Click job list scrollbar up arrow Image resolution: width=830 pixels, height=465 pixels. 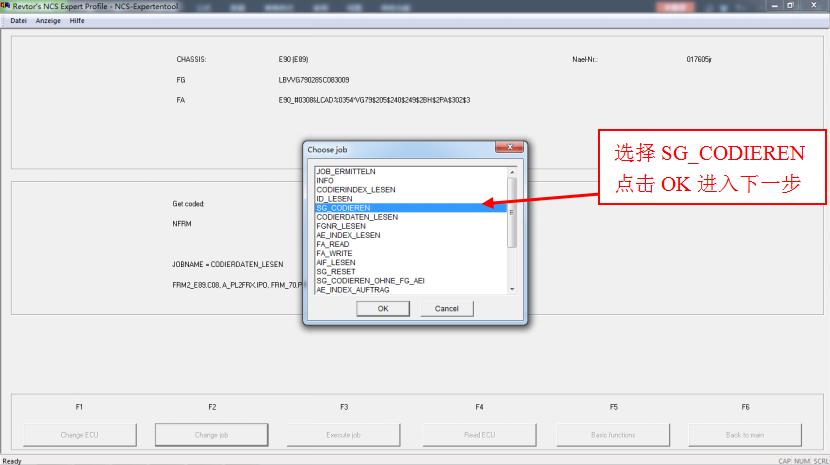point(512,172)
